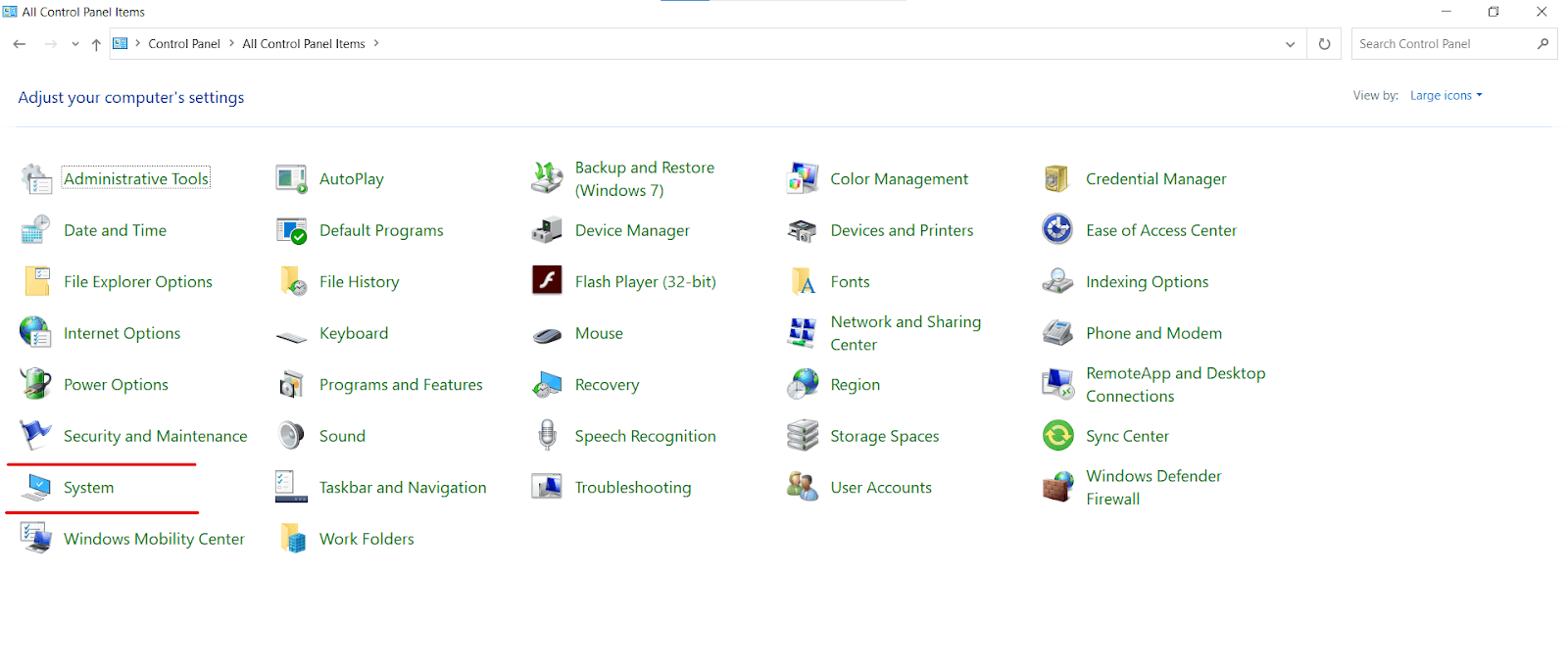Viewport: 1568px width, 671px height.
Task: Open the Windows Defender Firewall icon
Action: click(1057, 487)
